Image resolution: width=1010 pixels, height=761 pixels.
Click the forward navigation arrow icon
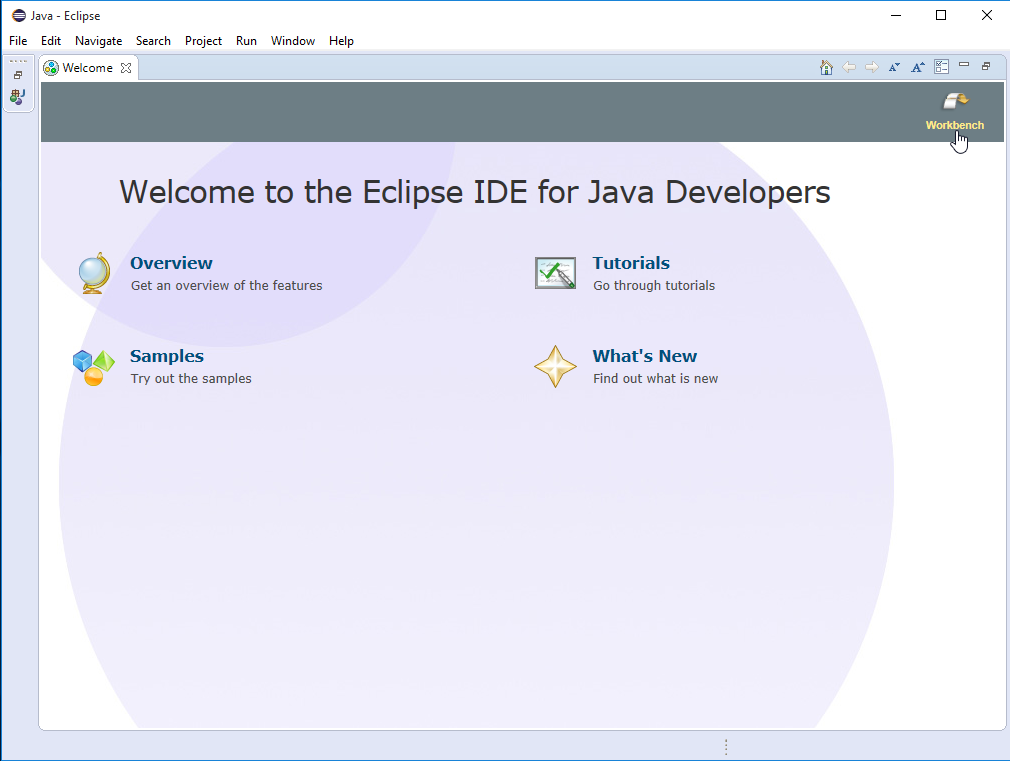(871, 66)
